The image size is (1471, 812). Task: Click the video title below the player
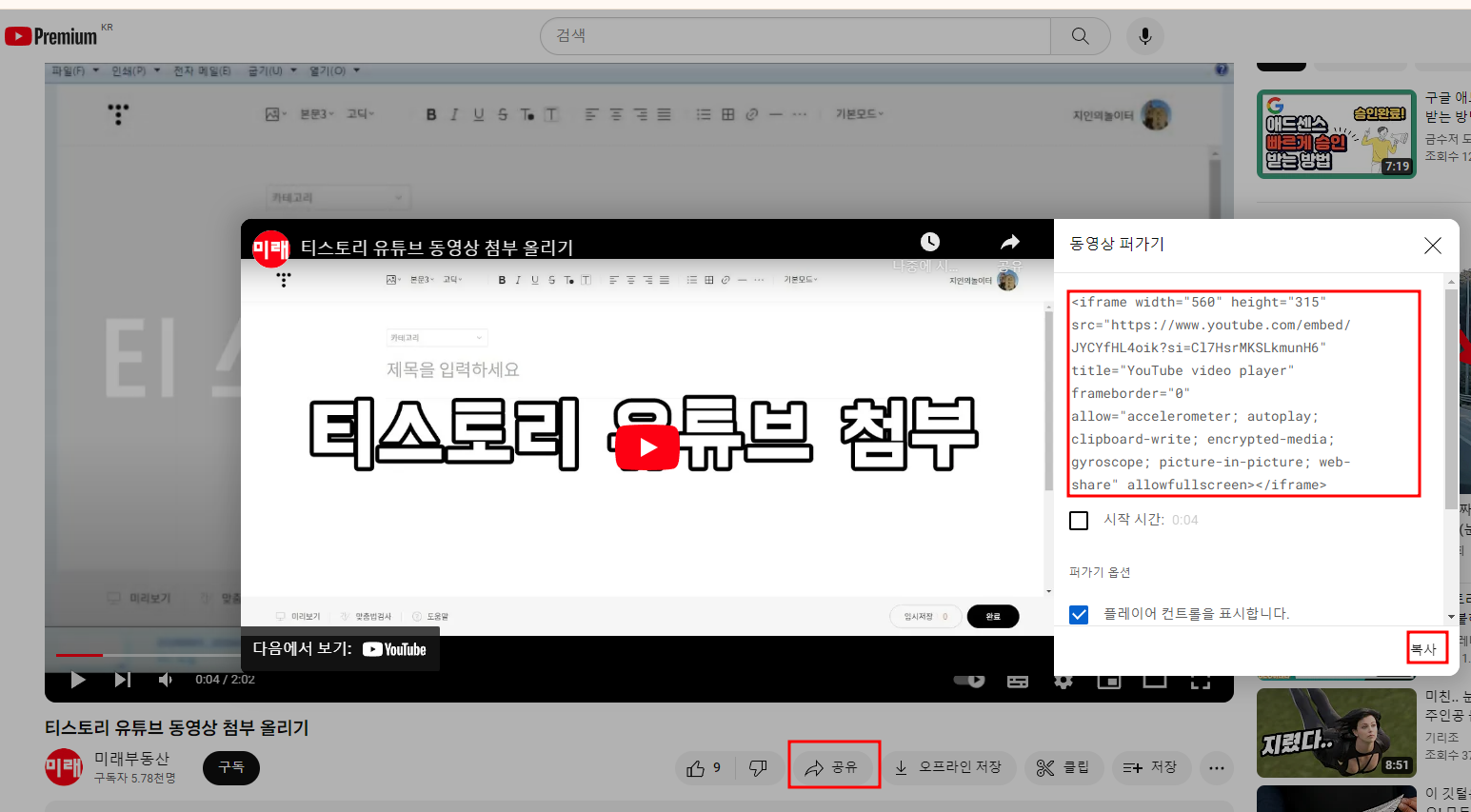pos(177,728)
